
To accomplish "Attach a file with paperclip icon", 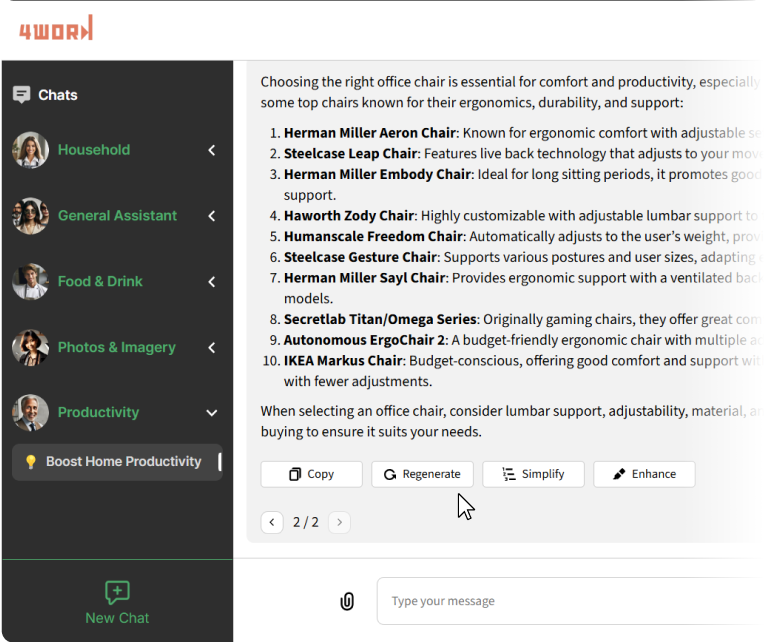I will point(347,601).
